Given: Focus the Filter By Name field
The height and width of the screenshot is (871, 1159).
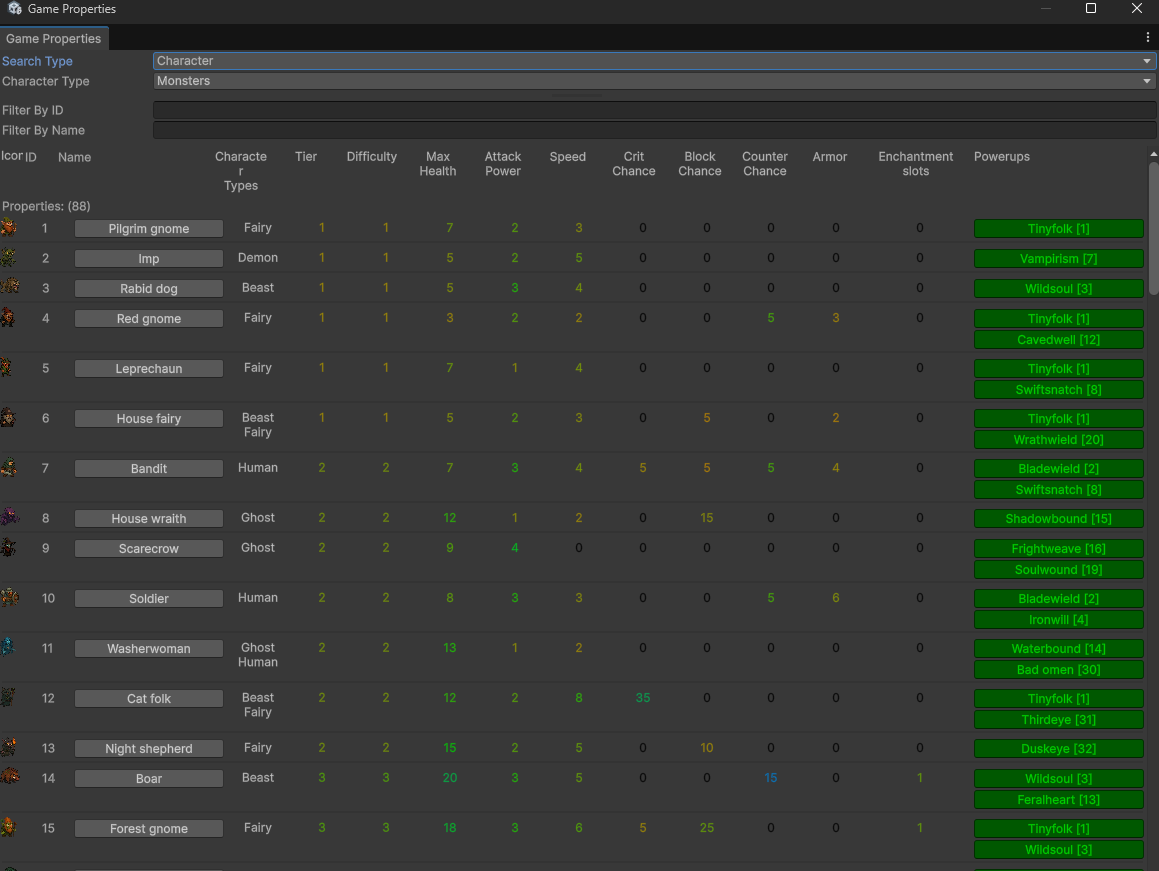Looking at the screenshot, I should click(654, 130).
